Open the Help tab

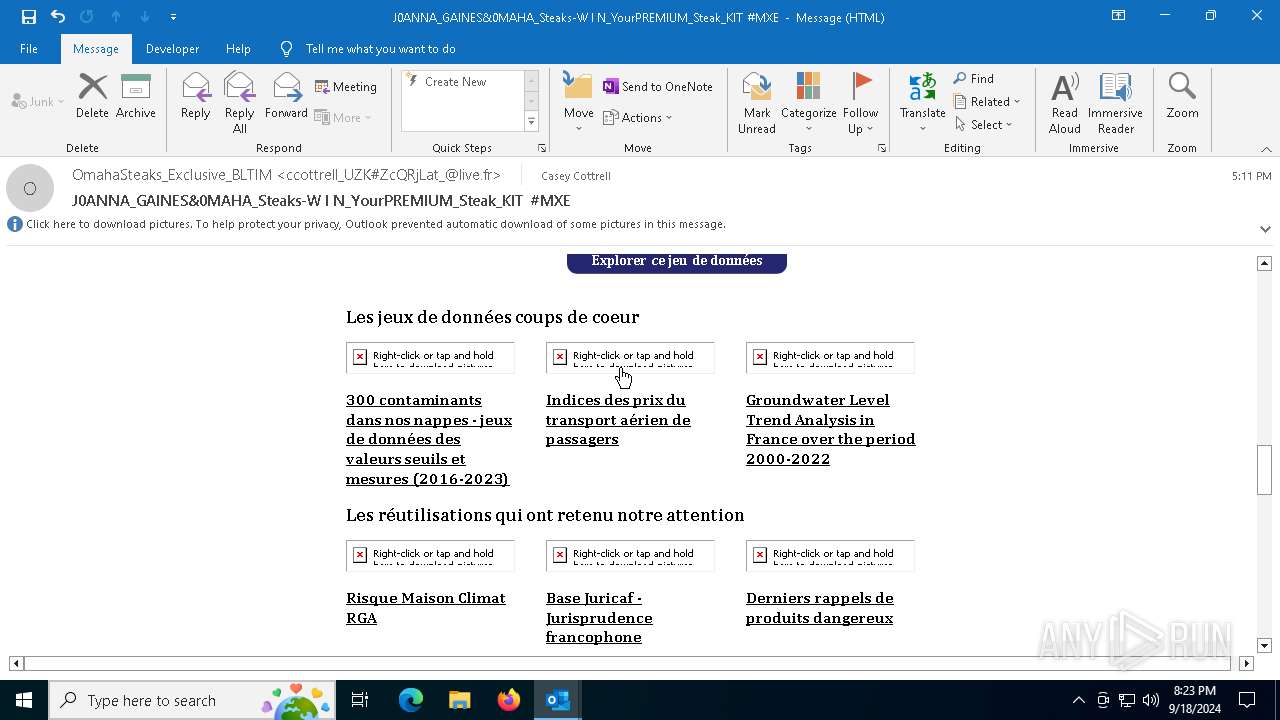coord(238,49)
